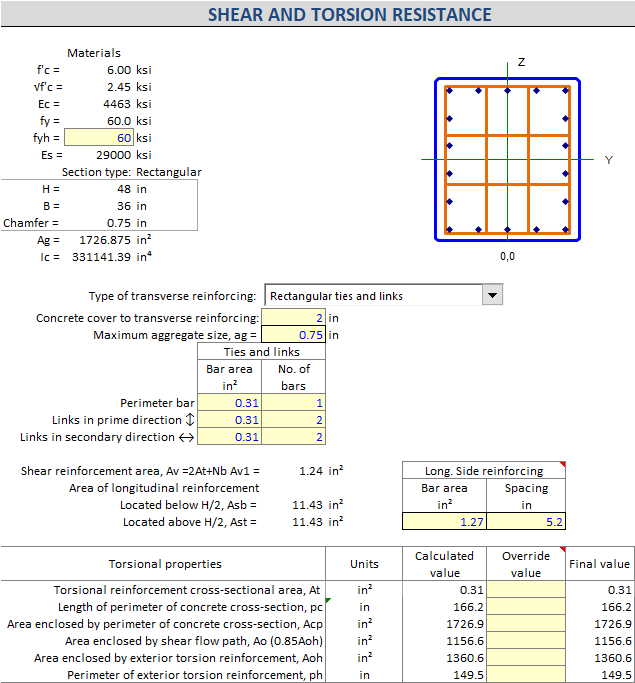Select Long. Side reinforcing spacing 5.2
The width and height of the screenshot is (635, 683).
click(x=526, y=521)
